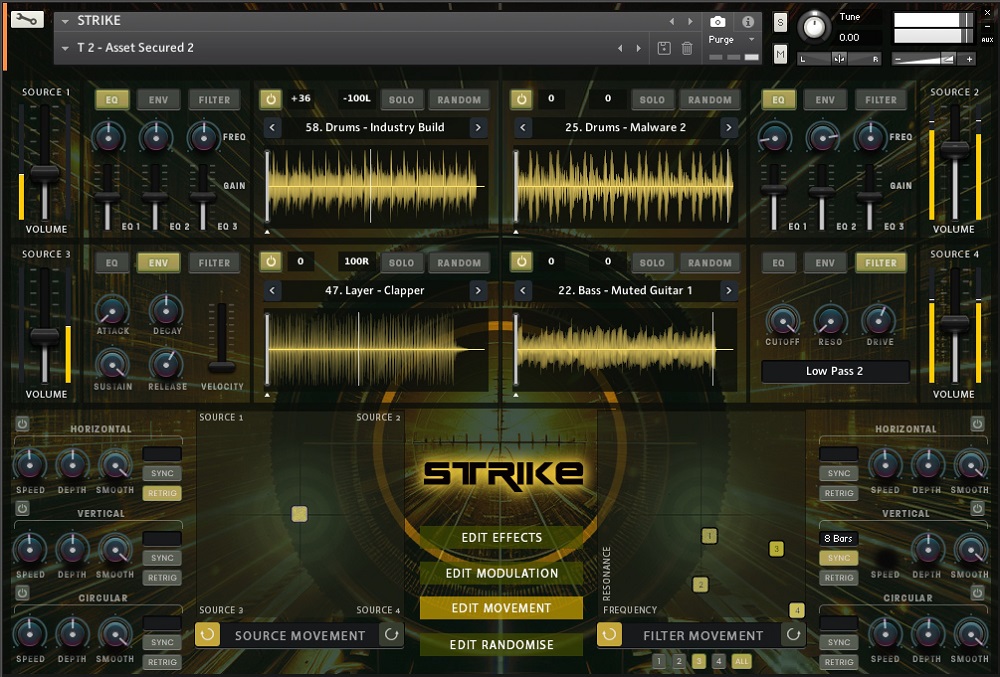This screenshot has height=677, width=1000.
Task: Delete snapshot with the trash icon
Action: tap(687, 48)
